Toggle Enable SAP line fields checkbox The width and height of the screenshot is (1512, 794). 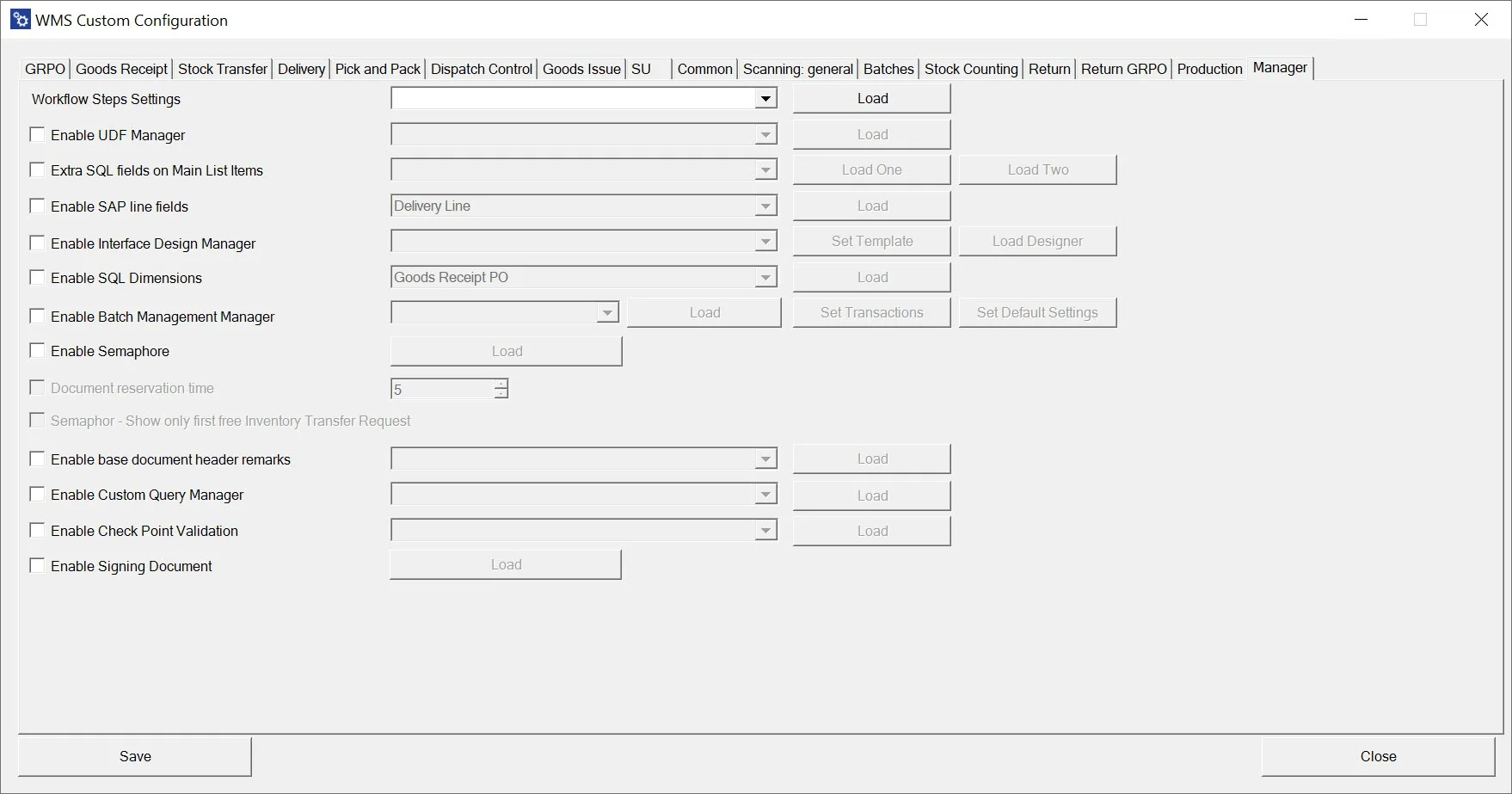point(37,206)
